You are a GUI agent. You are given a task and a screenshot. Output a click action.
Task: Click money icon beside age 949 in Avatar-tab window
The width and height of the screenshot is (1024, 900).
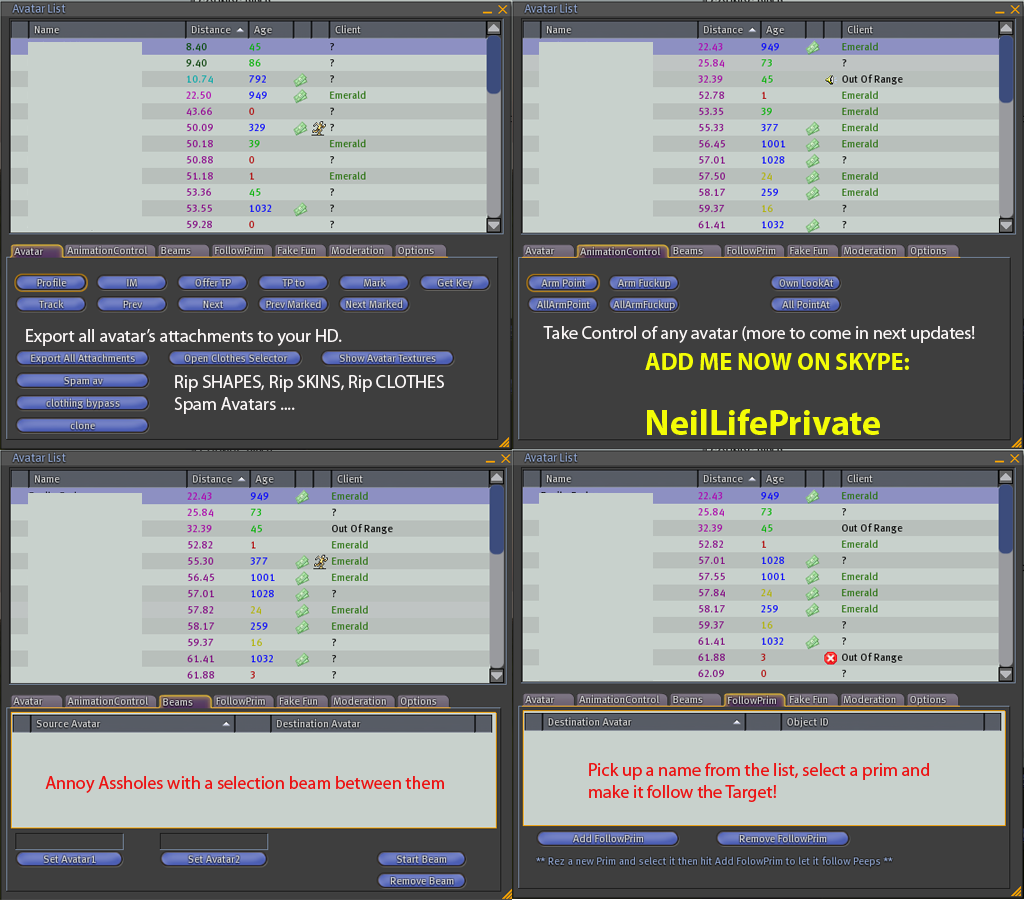click(300, 96)
